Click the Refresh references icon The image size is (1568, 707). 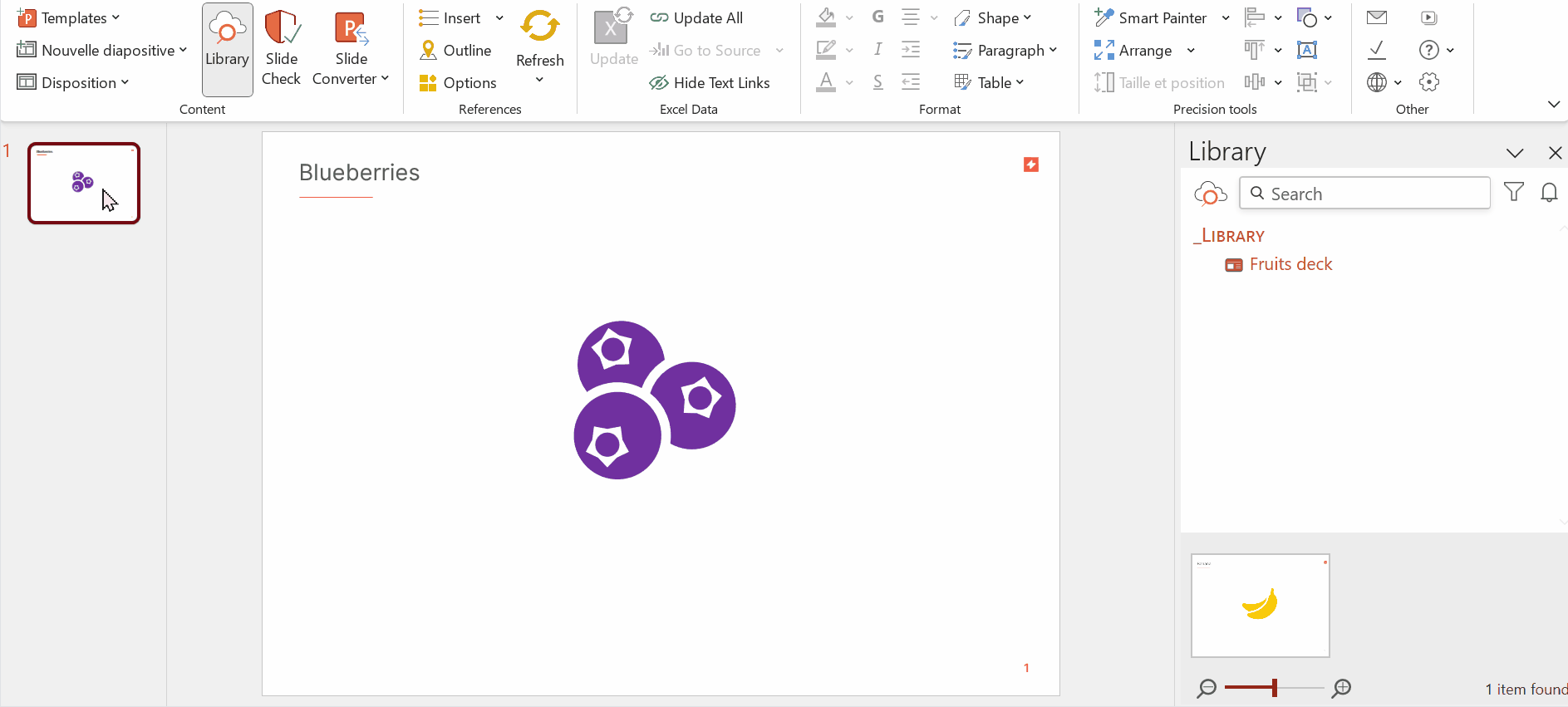coord(539,27)
